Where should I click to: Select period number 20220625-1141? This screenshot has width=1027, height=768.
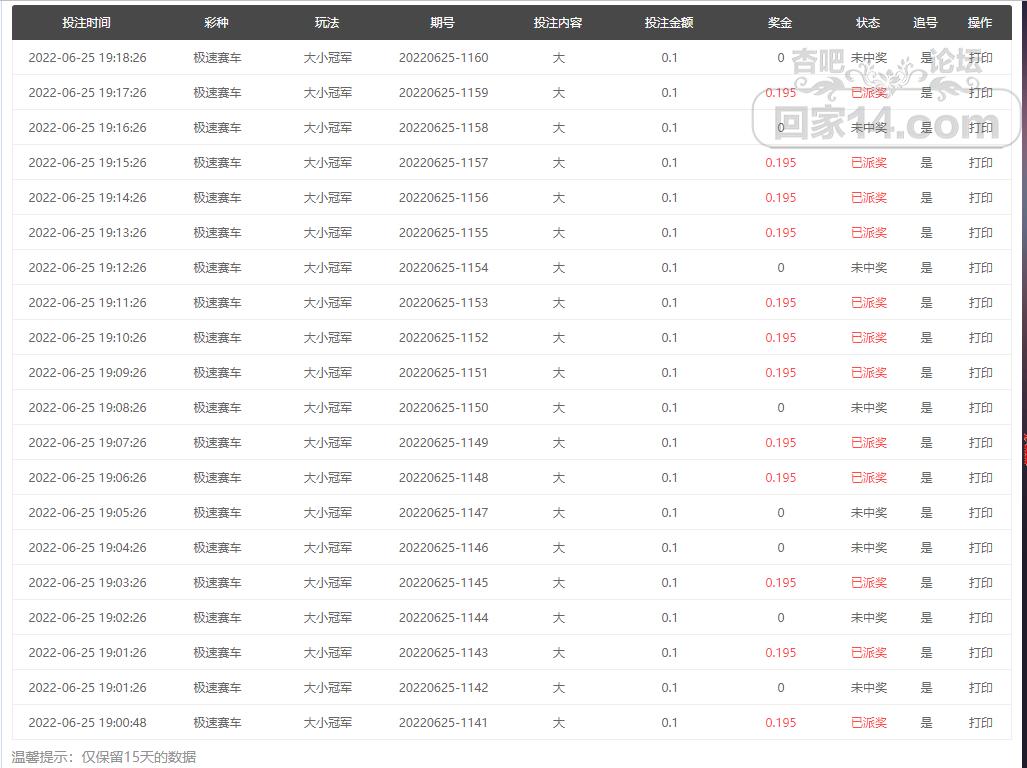click(443, 723)
